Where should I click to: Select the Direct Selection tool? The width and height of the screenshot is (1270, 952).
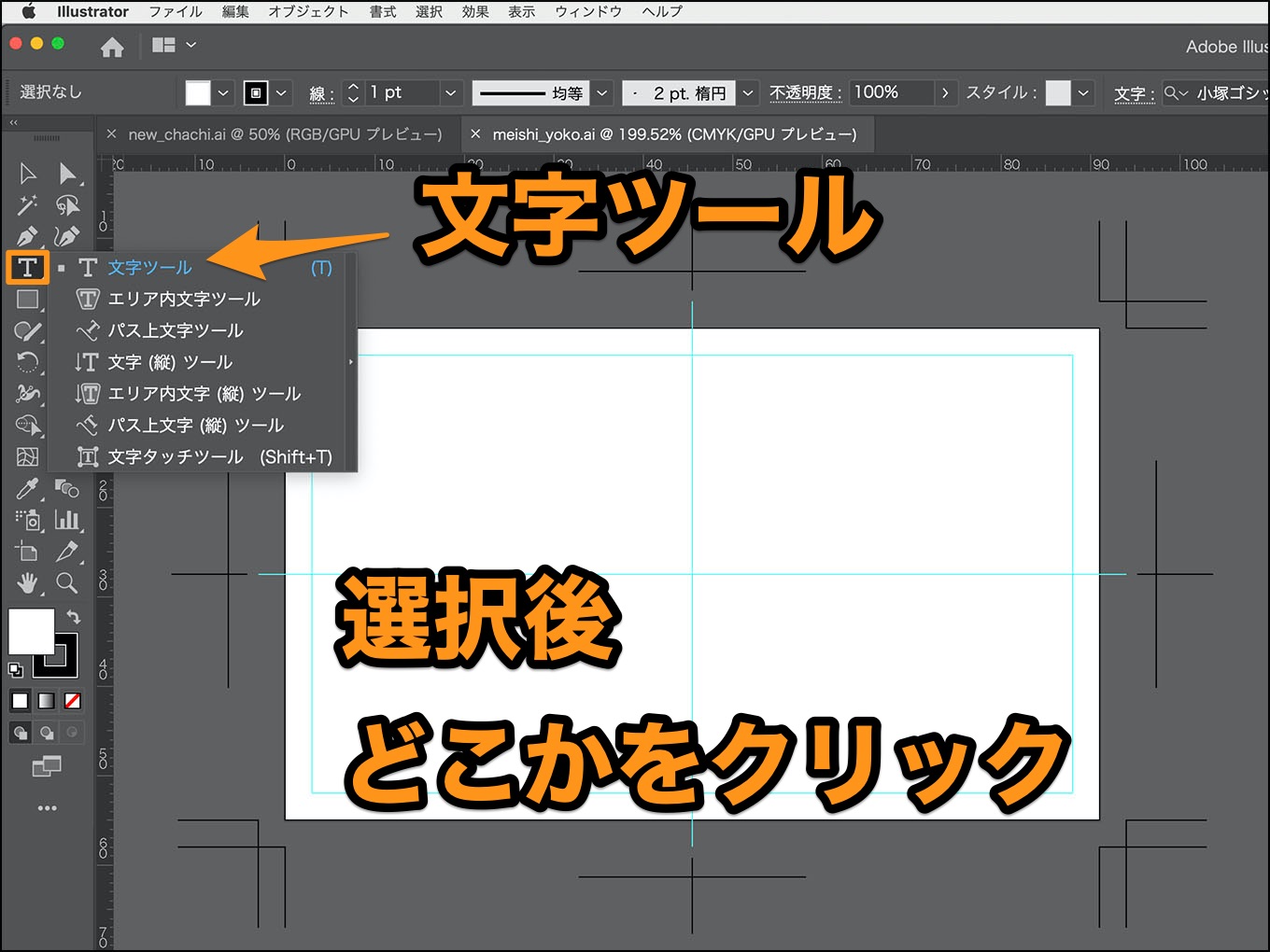(x=67, y=174)
